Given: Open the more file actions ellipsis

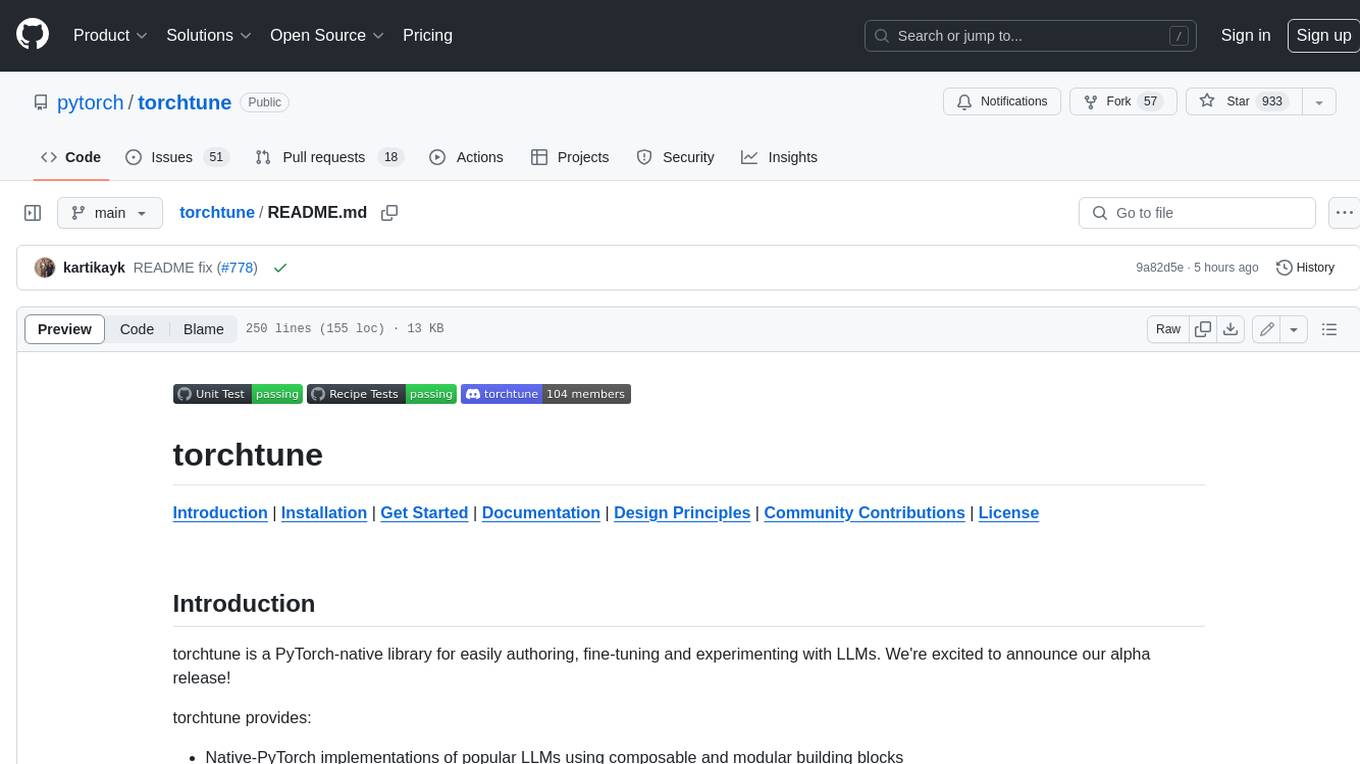Looking at the screenshot, I should click(x=1344, y=213).
